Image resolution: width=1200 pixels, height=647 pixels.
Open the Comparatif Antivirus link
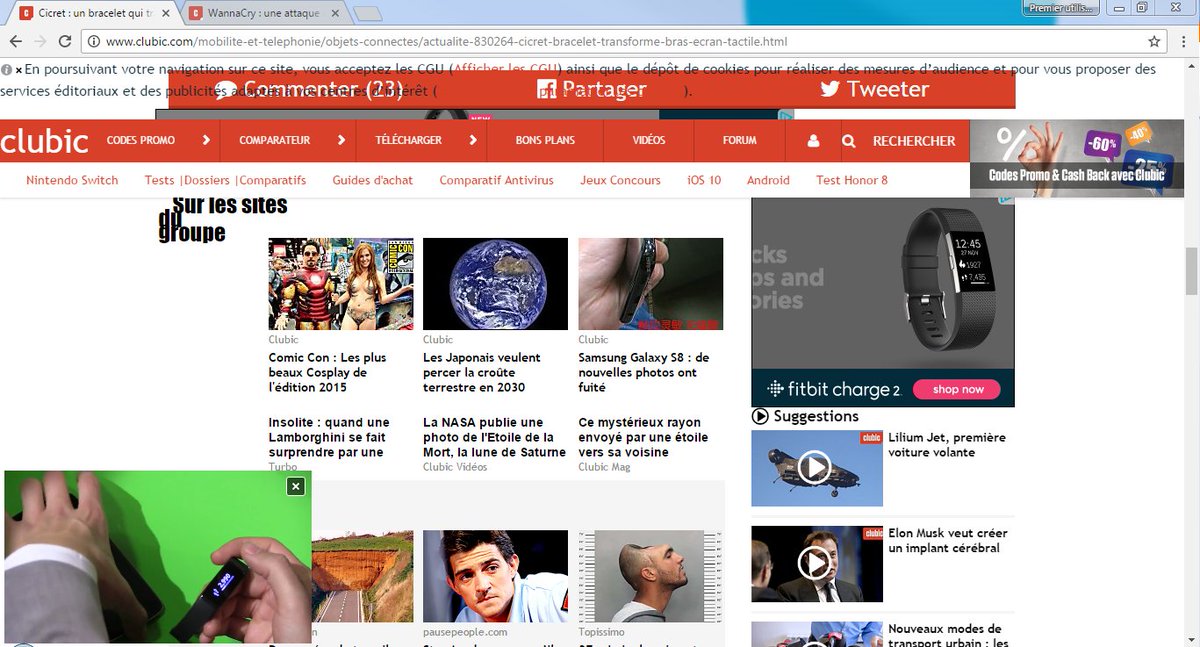pyautogui.click(x=496, y=180)
